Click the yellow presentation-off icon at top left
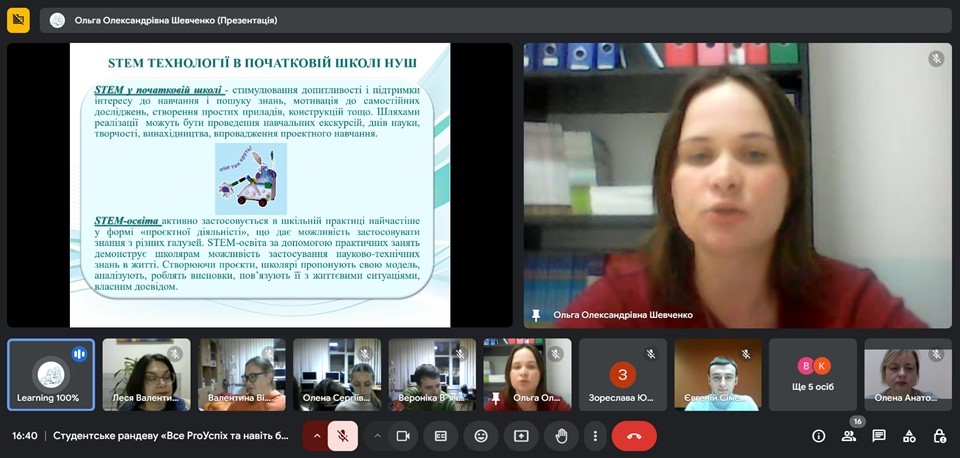The height and width of the screenshot is (458, 960). 19,20
